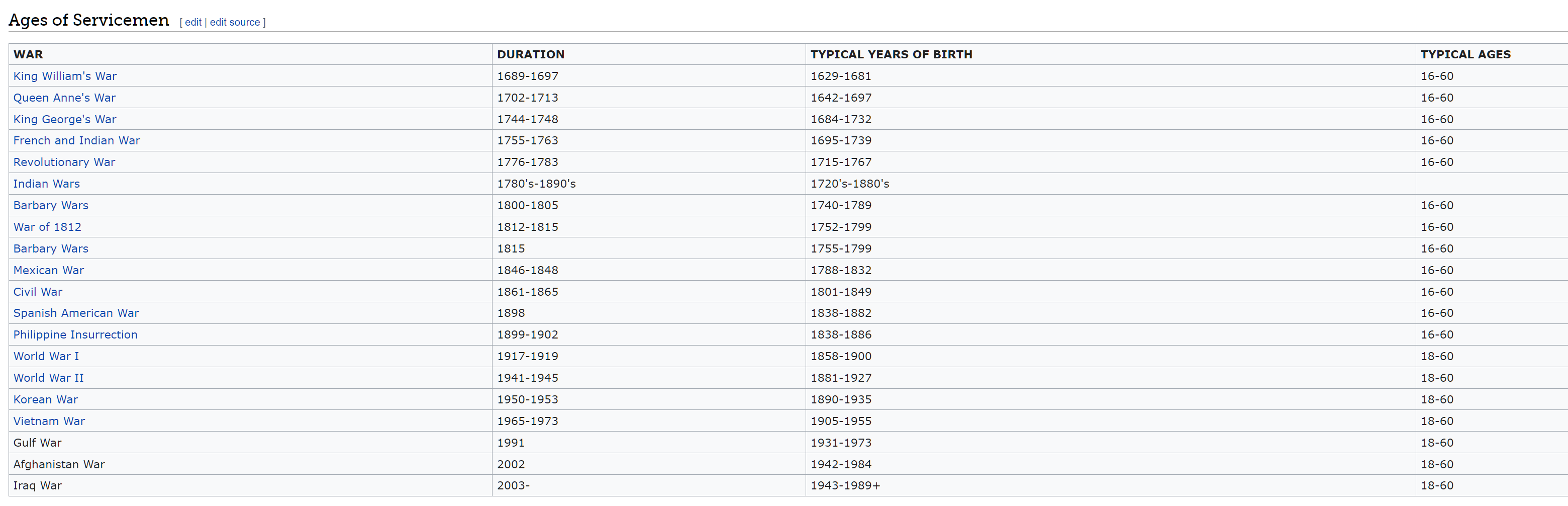The image size is (1568, 506).
Task: Select the 'Iraq War' row text
Action: 37,486
